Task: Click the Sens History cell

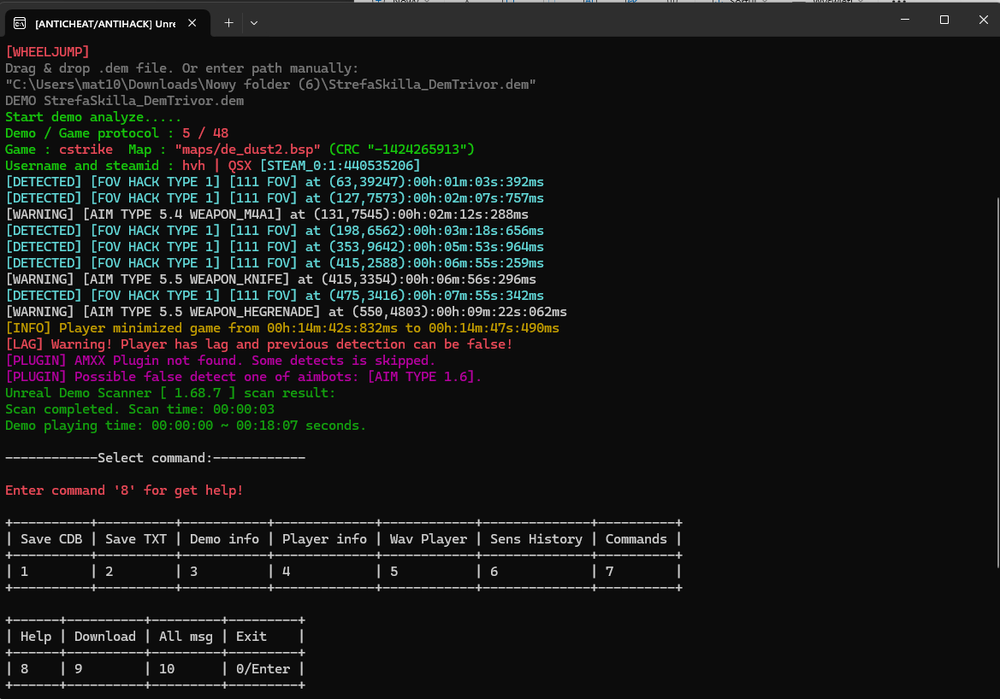Action: (536, 539)
